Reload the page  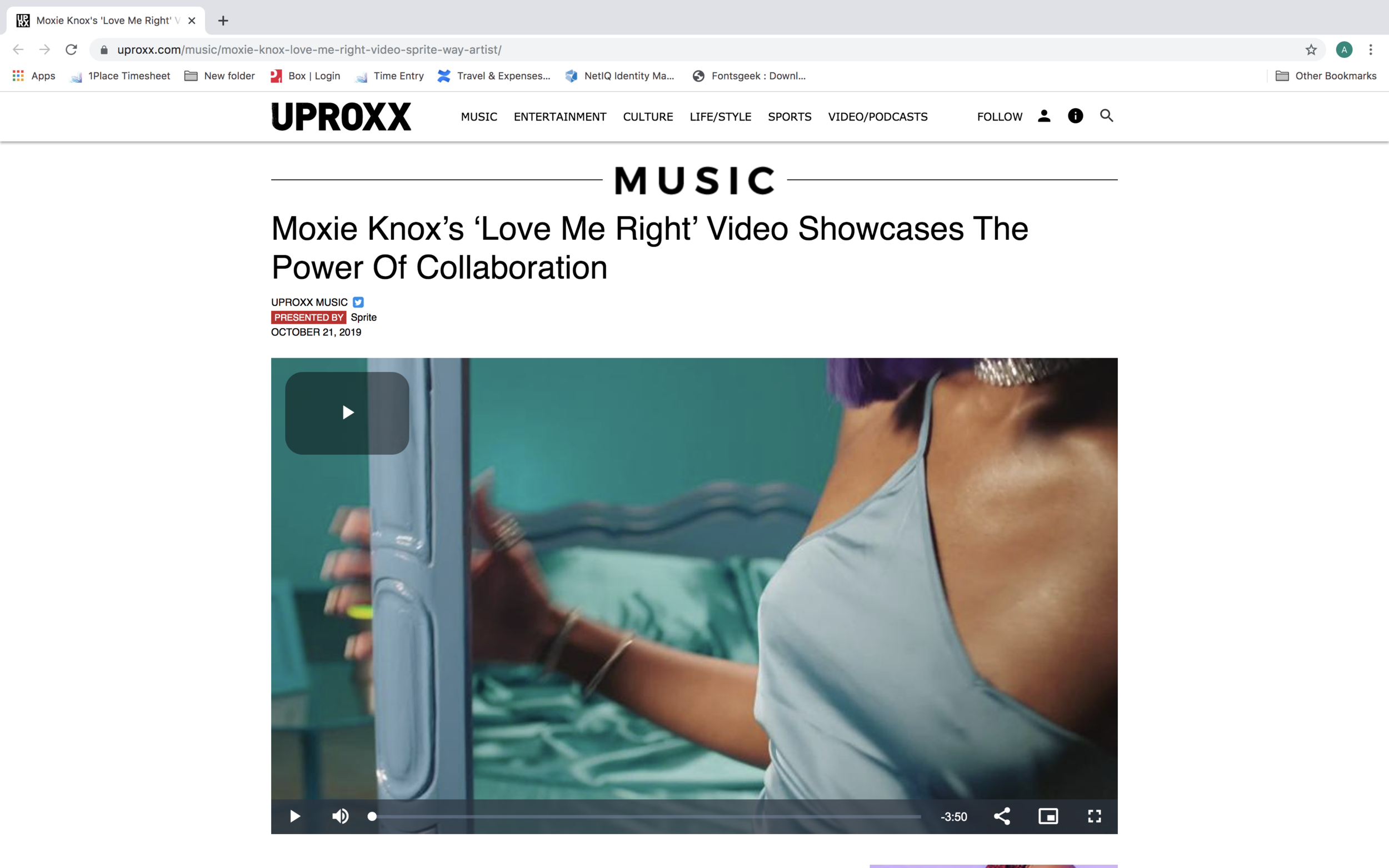(71, 50)
